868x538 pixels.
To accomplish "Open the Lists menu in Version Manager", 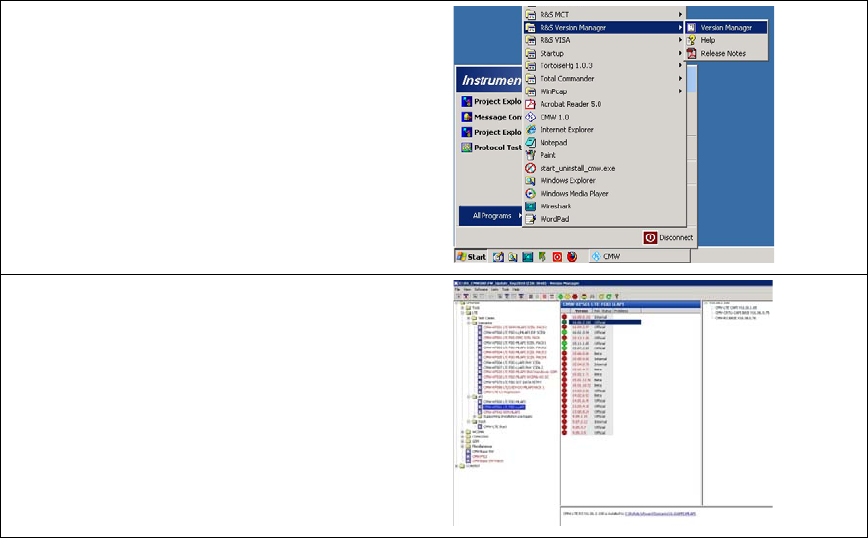I will tap(495, 289).
